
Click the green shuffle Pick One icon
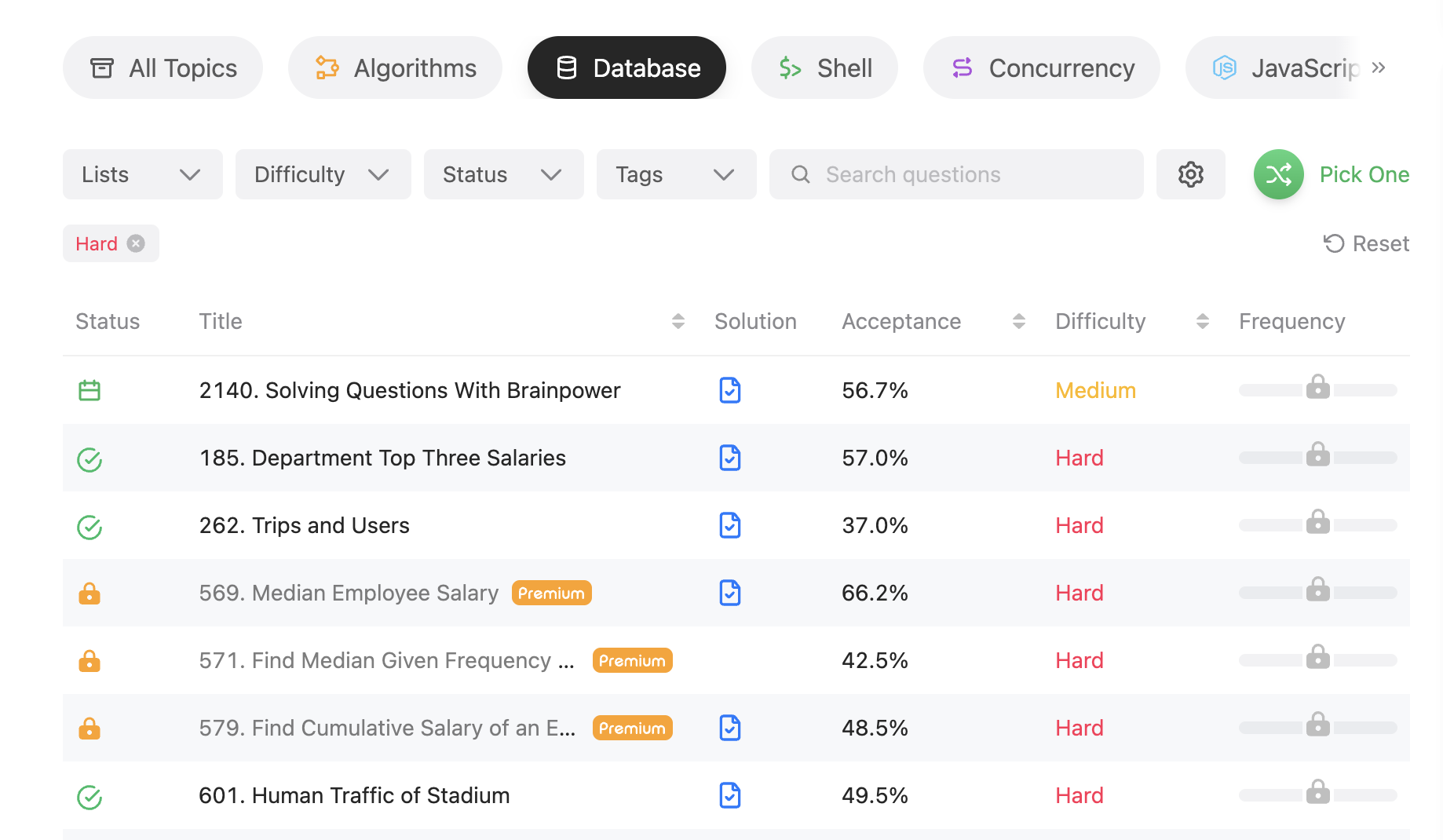1278,174
